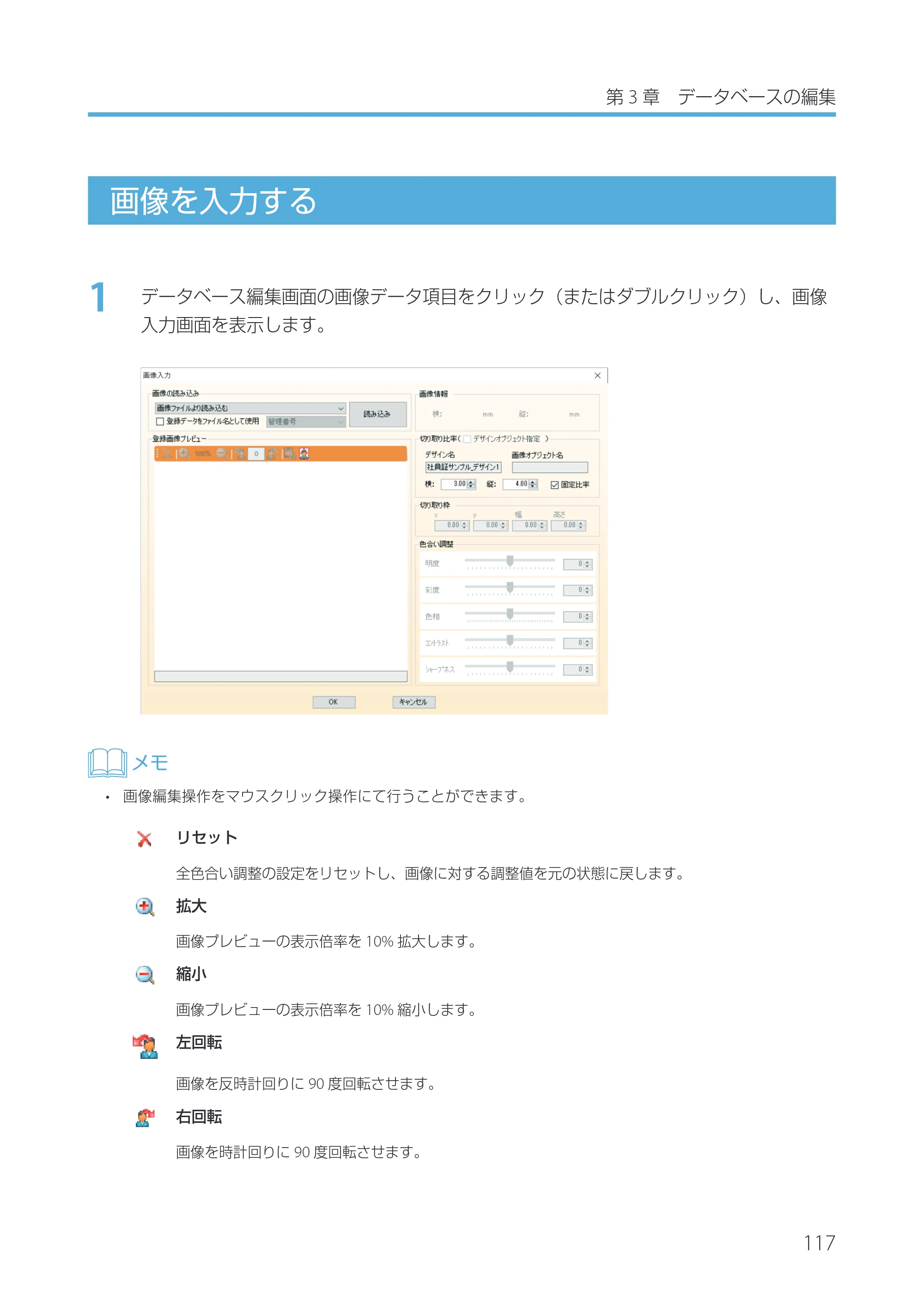Click the horizontal scrollbar below the preview

pos(281,676)
